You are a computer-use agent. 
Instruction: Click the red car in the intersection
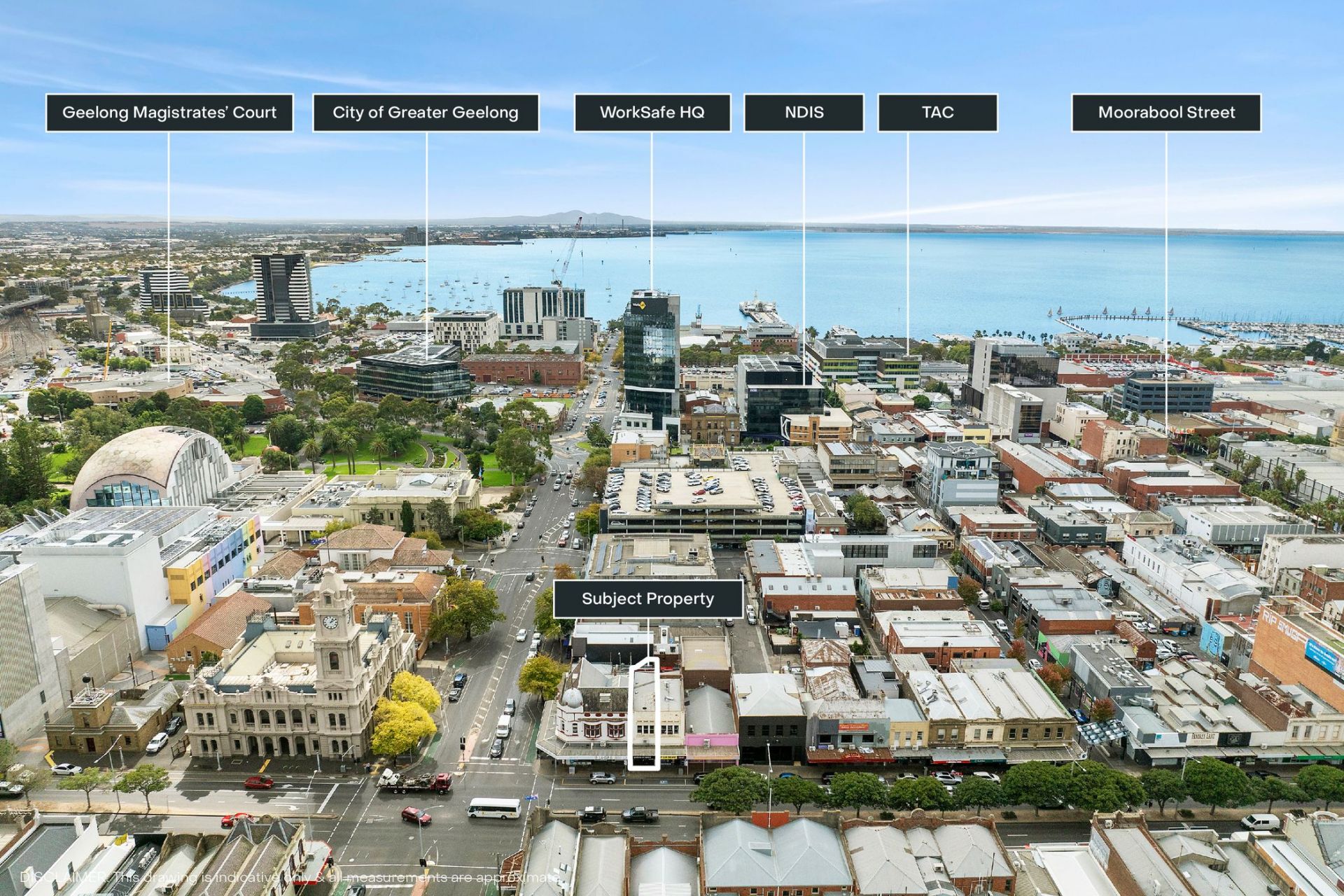pyautogui.click(x=416, y=815)
